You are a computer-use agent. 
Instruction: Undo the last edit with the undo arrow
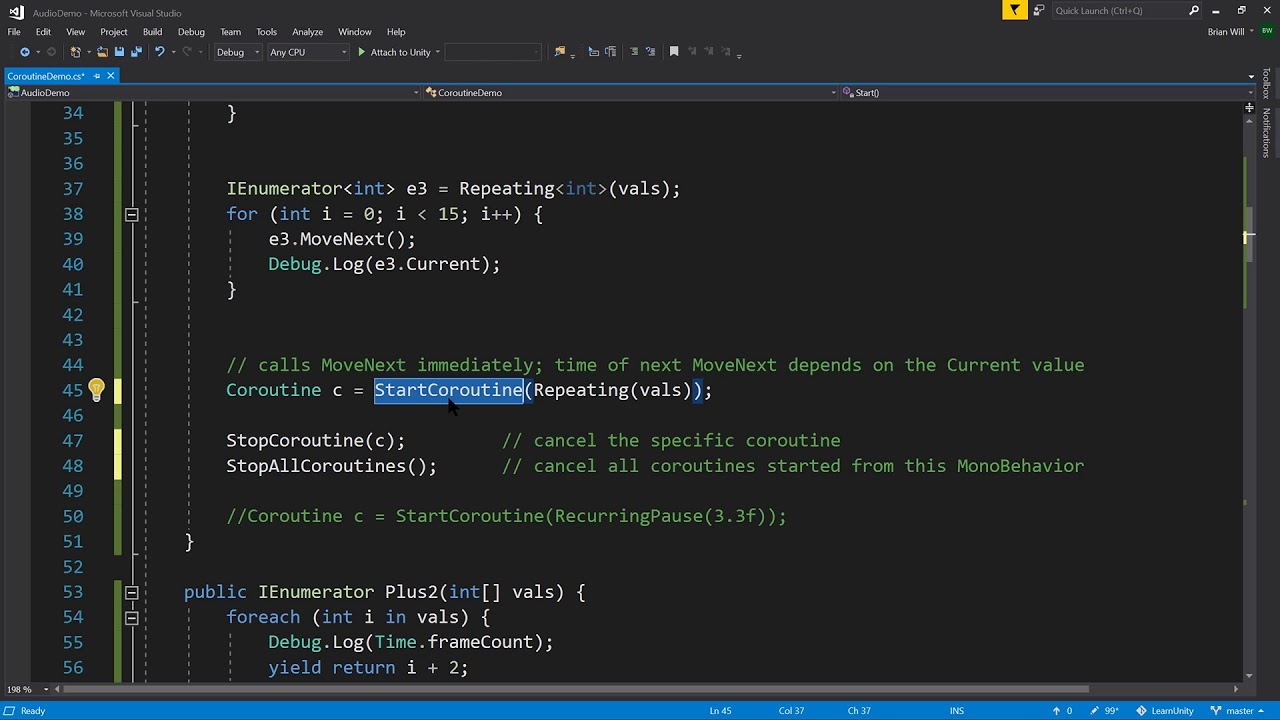click(159, 52)
